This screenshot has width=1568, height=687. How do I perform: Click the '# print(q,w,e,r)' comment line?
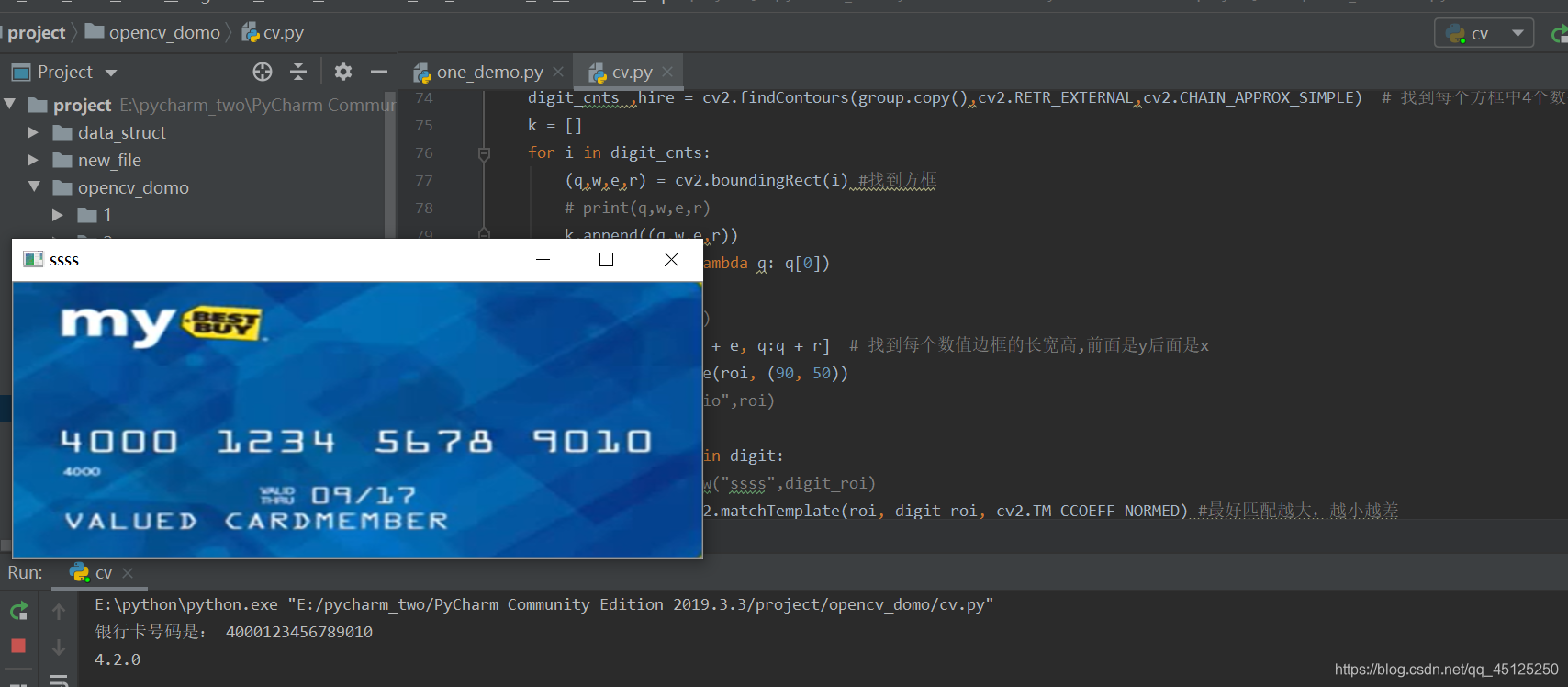(637, 208)
